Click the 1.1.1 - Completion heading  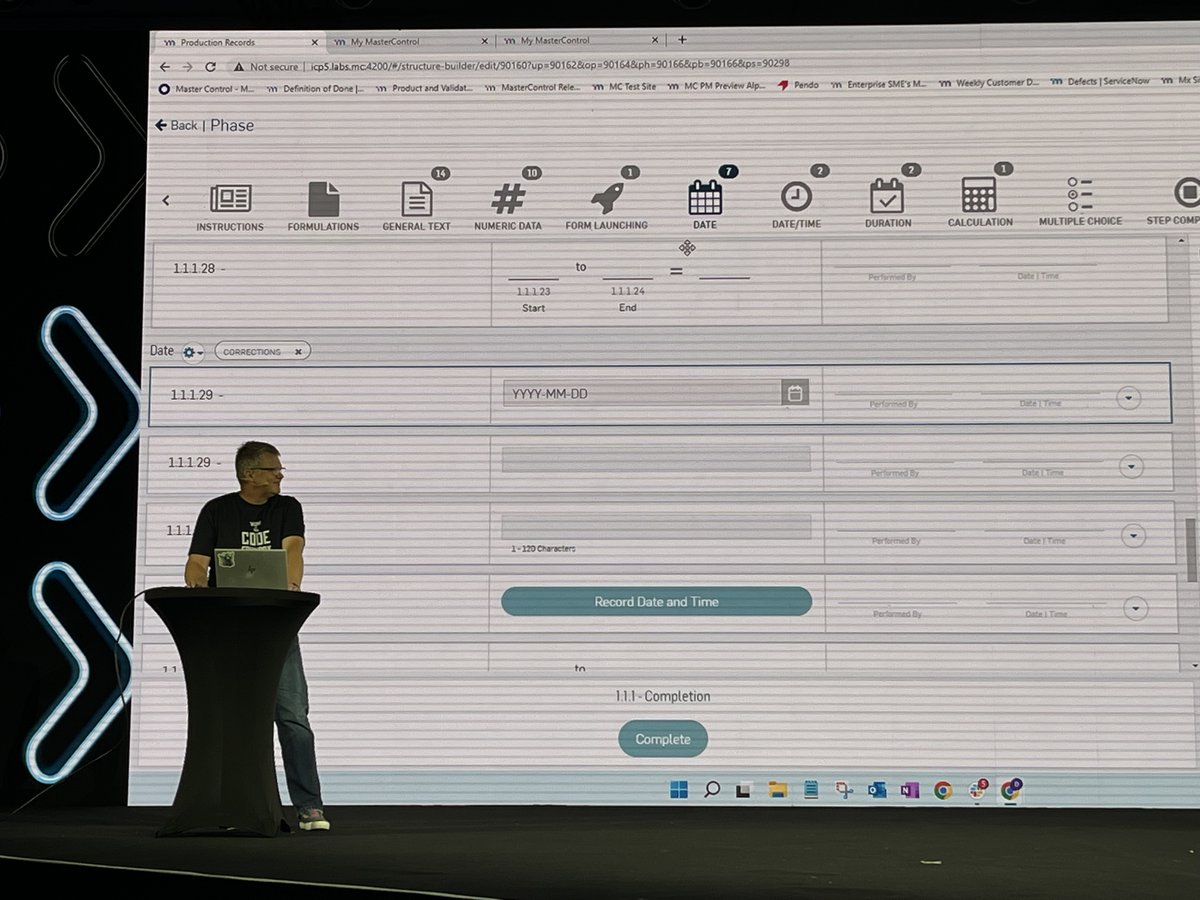pos(663,696)
